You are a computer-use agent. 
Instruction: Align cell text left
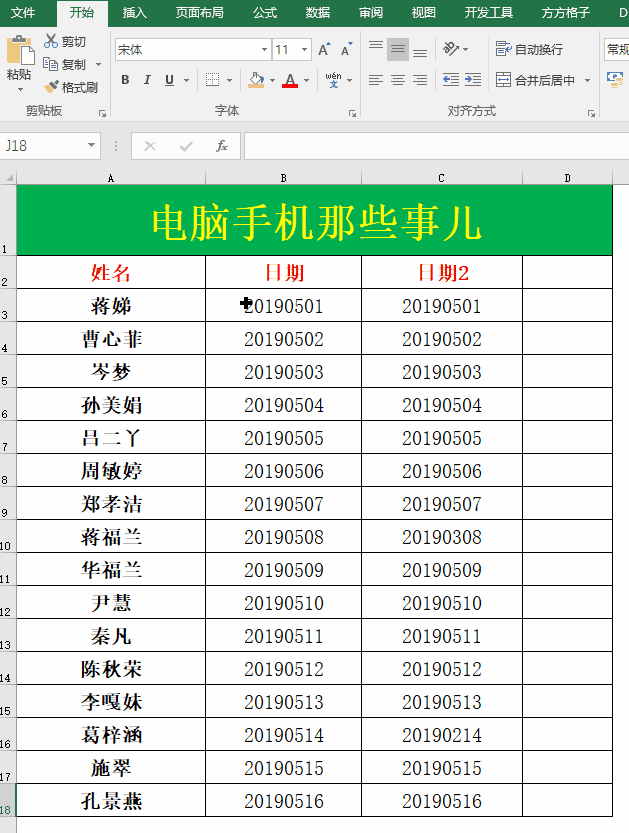point(376,80)
